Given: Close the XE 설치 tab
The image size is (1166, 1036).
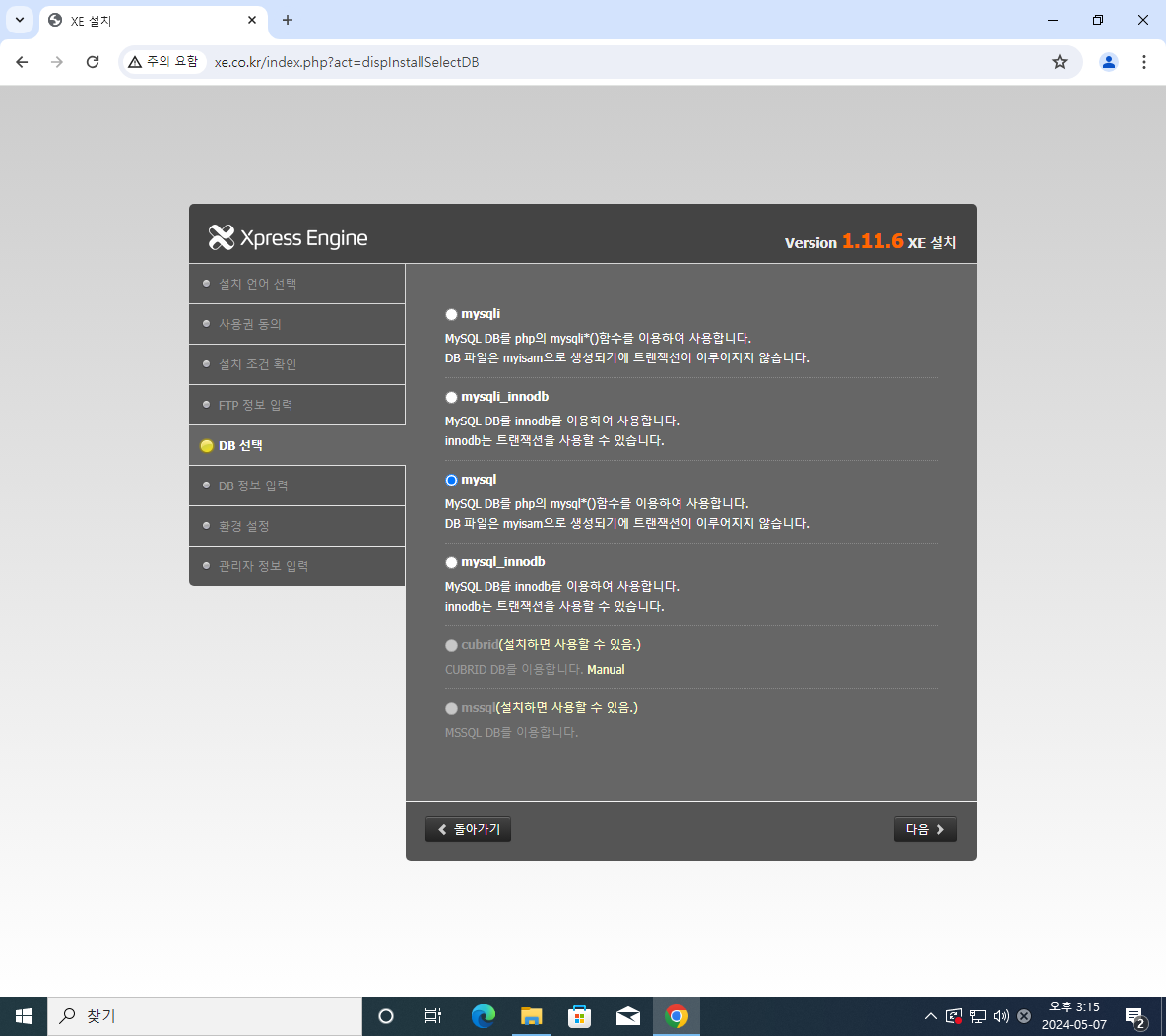Looking at the screenshot, I should point(252,20).
